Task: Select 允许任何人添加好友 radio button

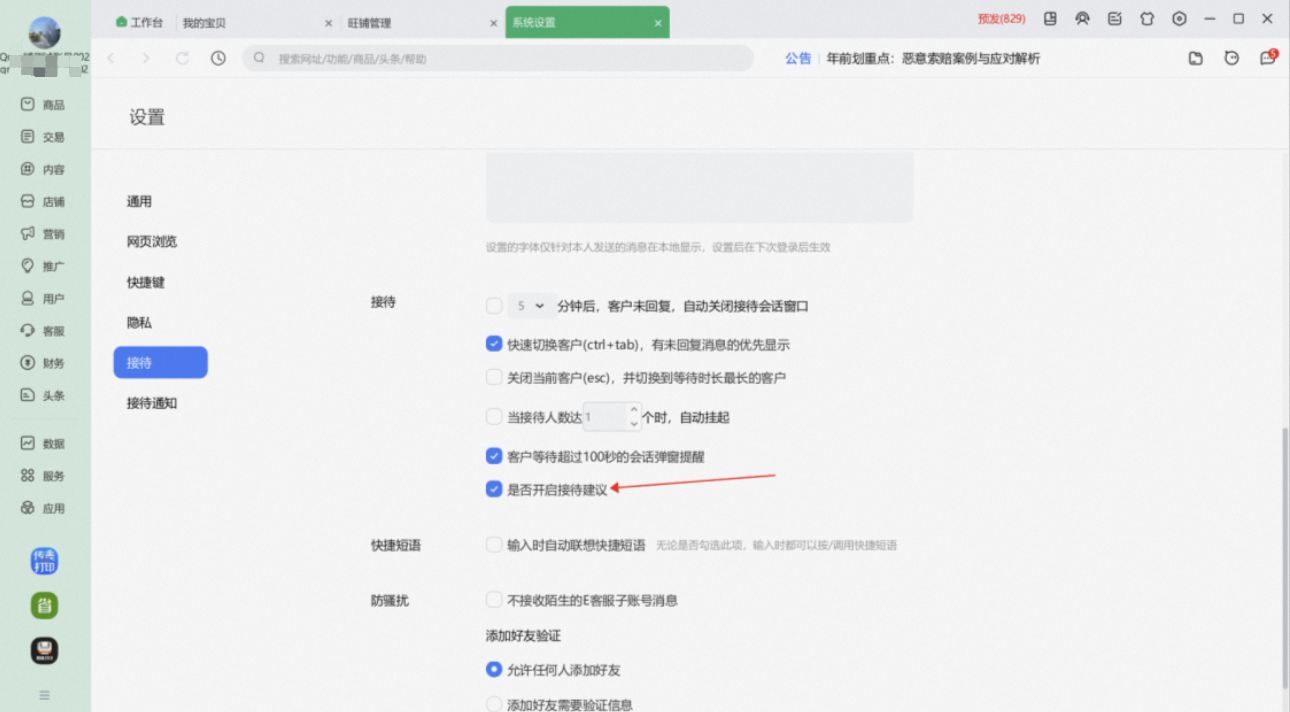Action: [x=493, y=669]
